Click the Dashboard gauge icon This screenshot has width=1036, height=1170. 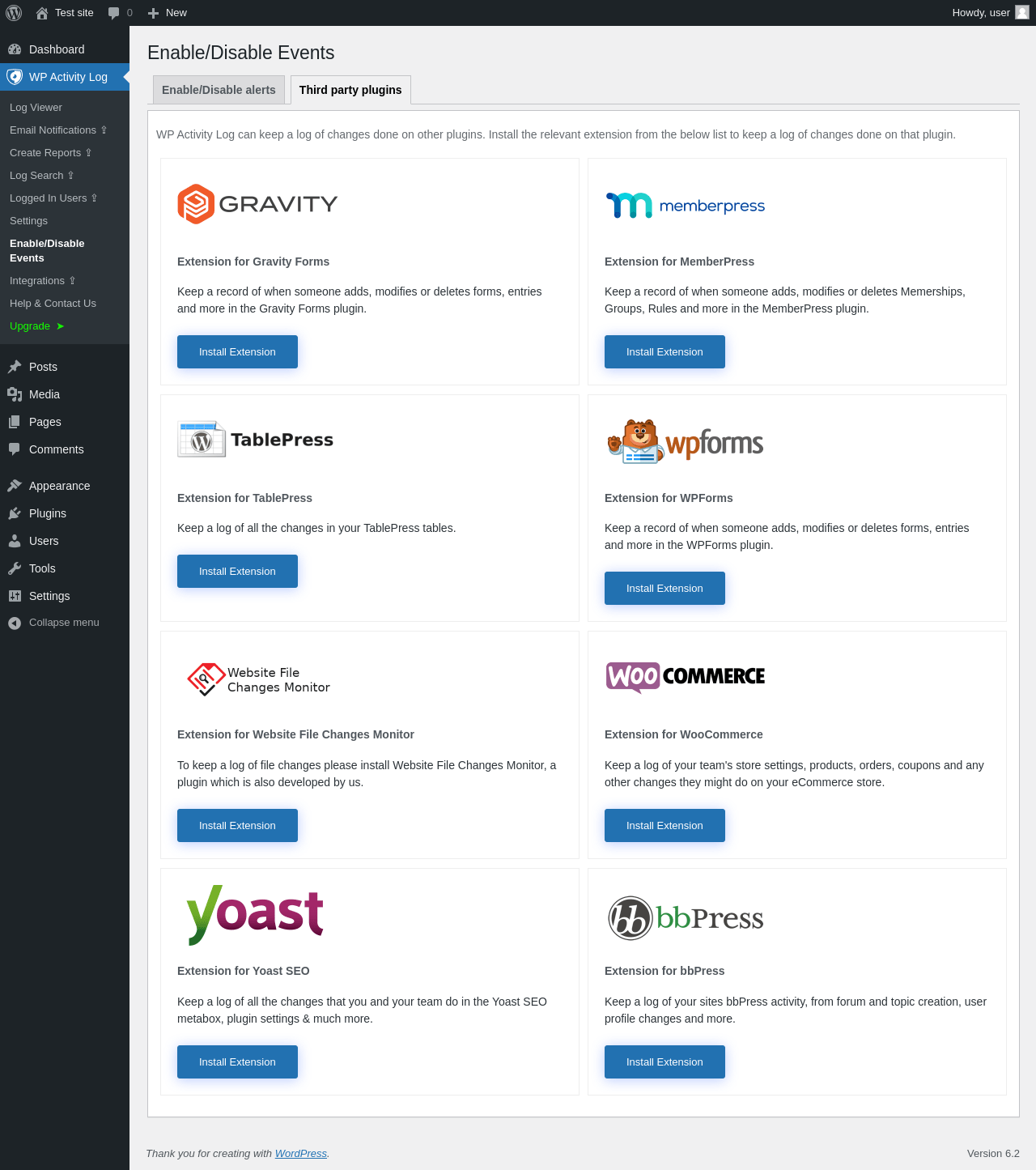coord(15,49)
